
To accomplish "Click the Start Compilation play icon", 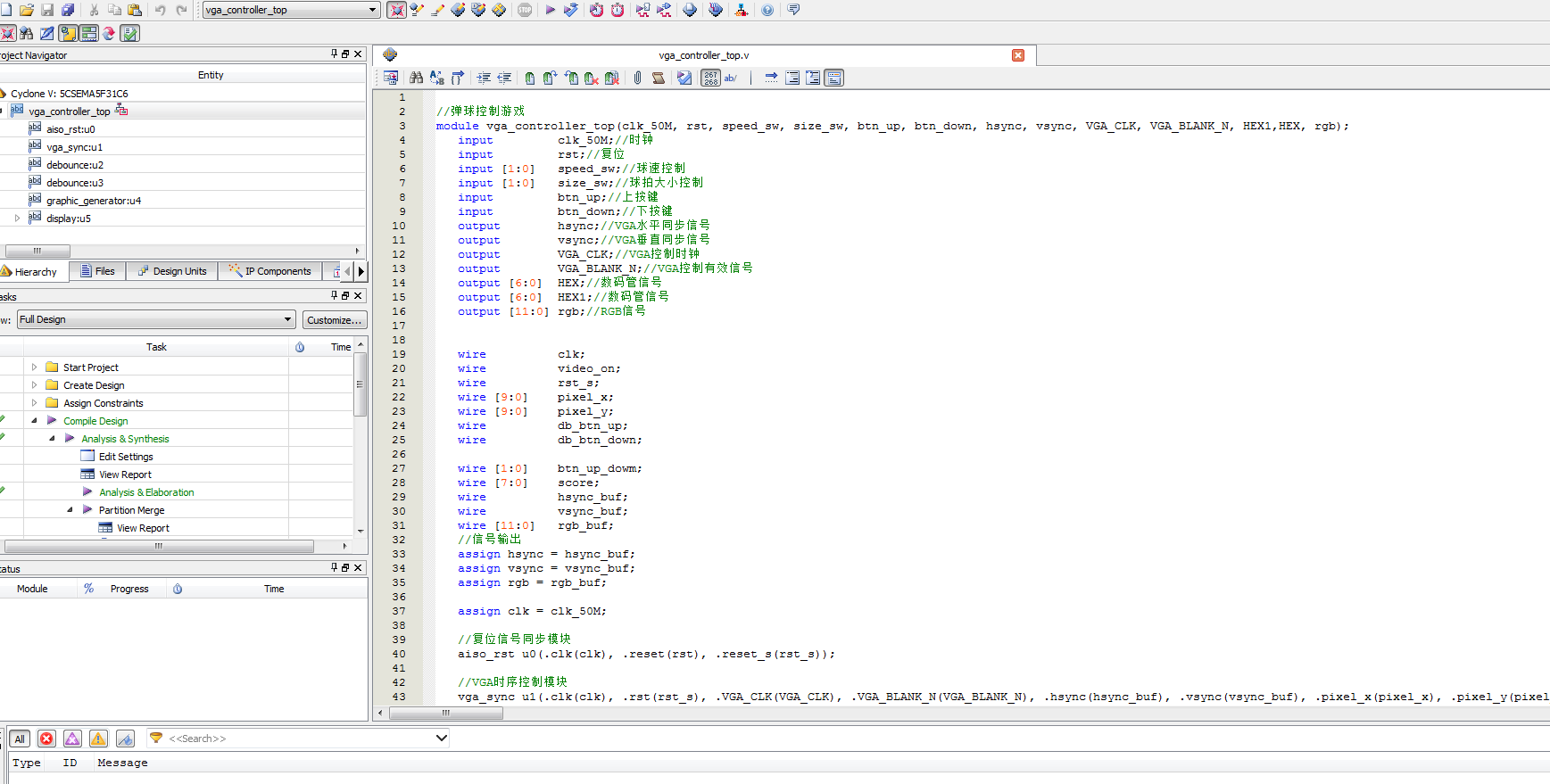I will point(551,10).
